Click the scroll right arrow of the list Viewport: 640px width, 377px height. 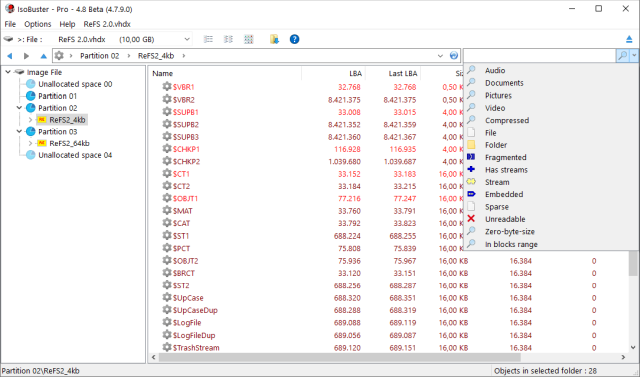click(623, 357)
